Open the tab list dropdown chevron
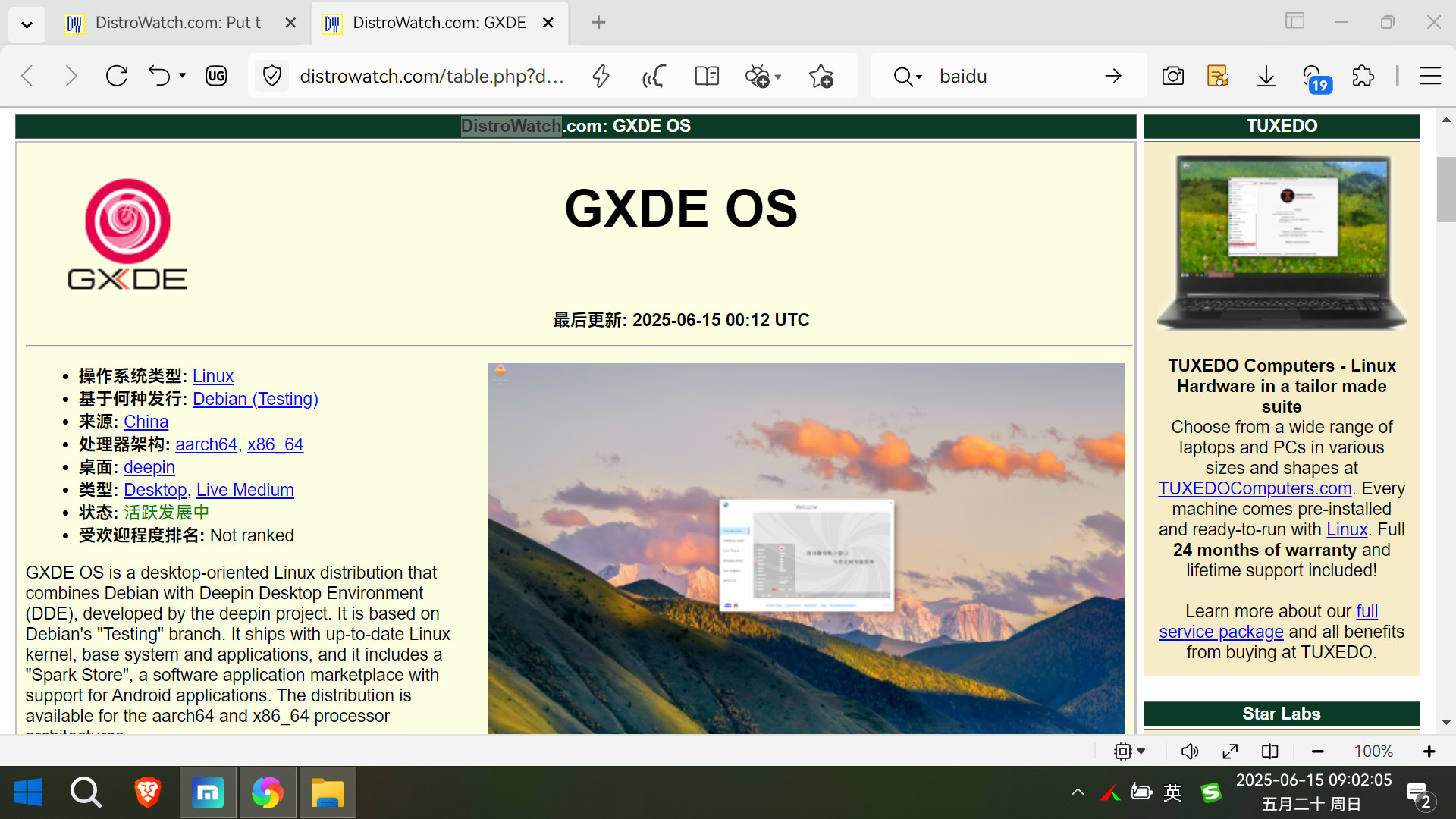1456x819 pixels. click(27, 24)
